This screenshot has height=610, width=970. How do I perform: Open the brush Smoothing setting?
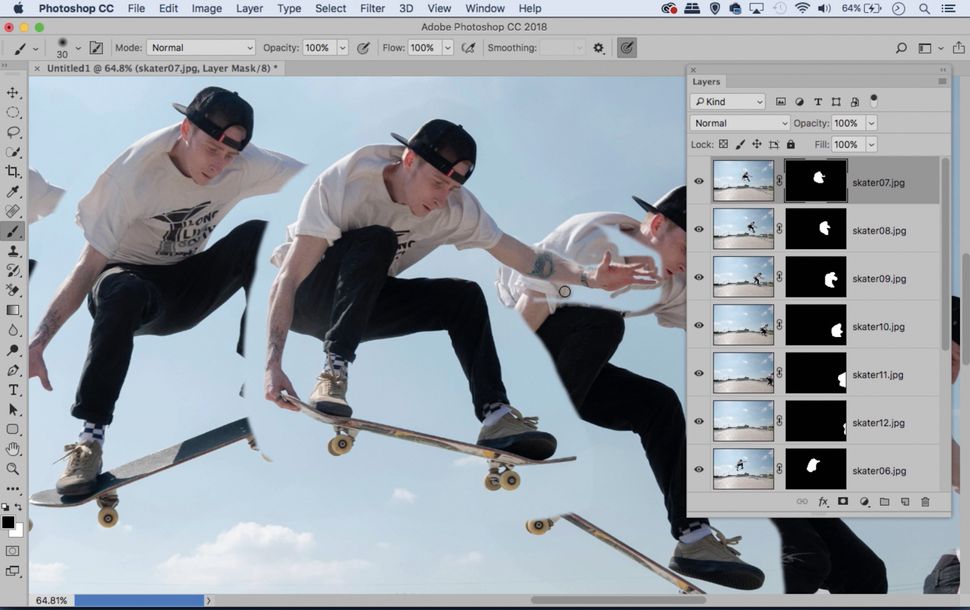560,47
